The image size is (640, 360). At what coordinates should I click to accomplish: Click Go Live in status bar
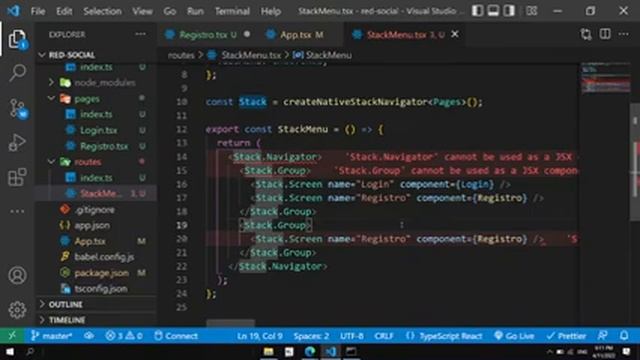[x=514, y=336]
